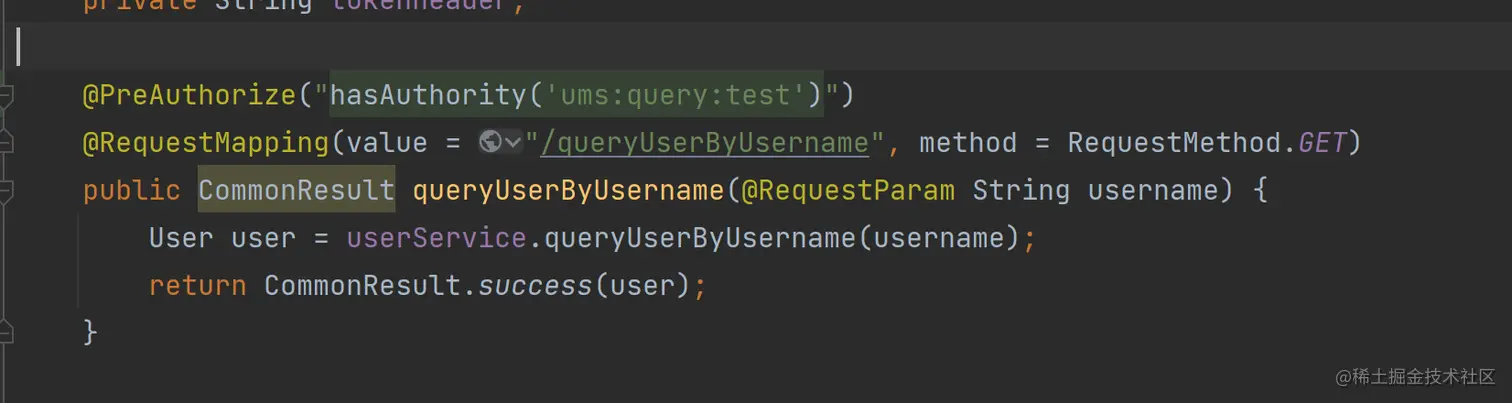This screenshot has height=403, width=1512.
Task: Open the /queryUserByUsername URL link
Action: click(x=705, y=143)
